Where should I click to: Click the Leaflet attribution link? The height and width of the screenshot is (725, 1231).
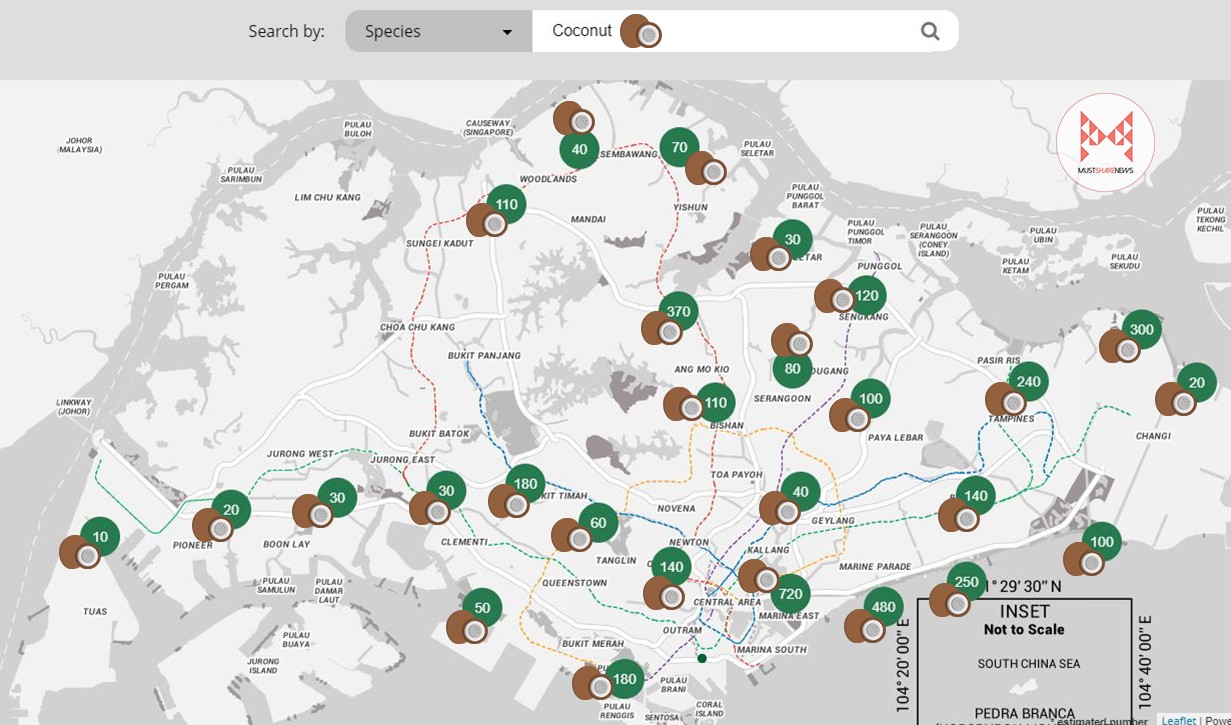[1176, 719]
